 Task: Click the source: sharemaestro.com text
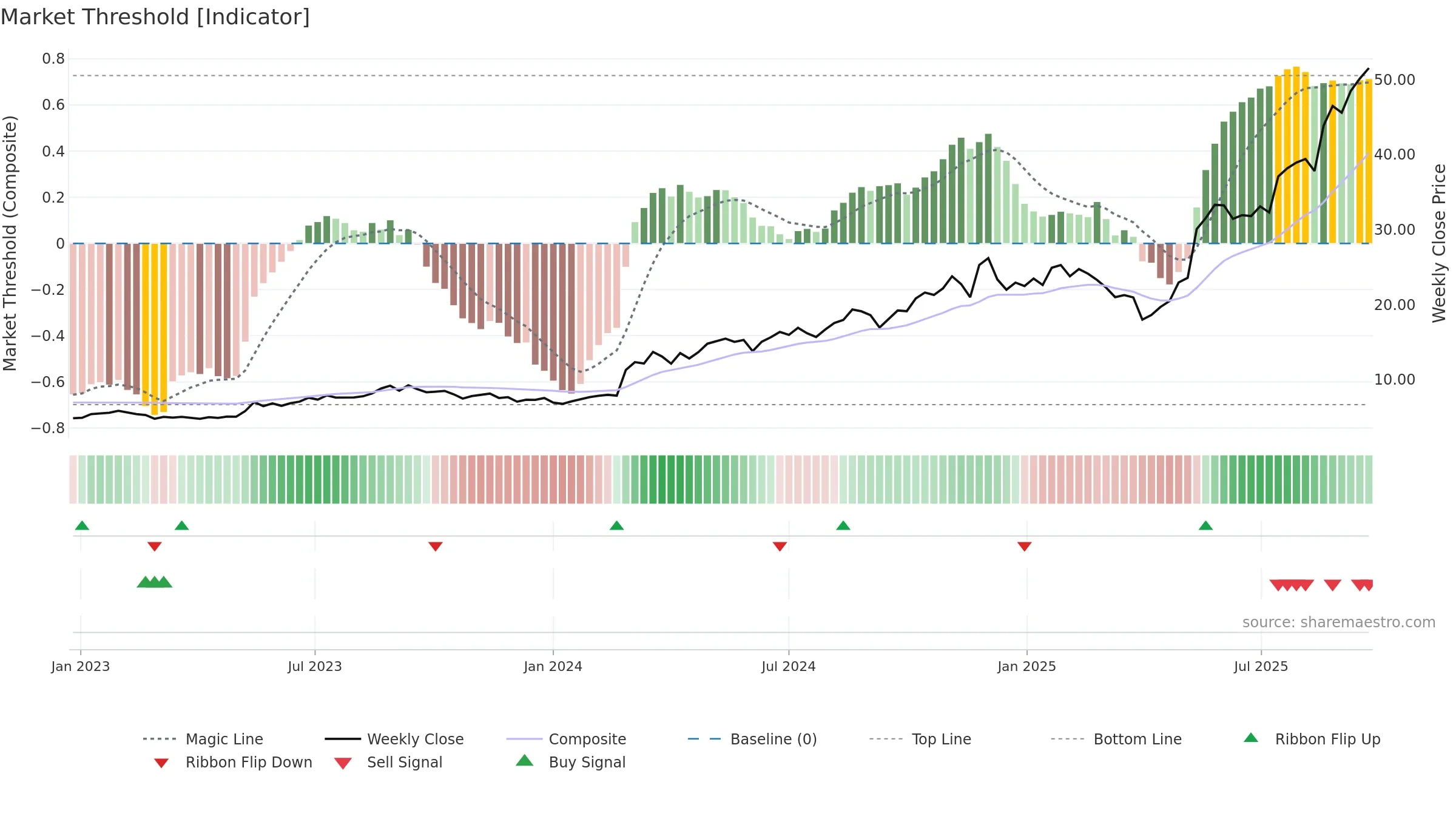pos(1339,622)
